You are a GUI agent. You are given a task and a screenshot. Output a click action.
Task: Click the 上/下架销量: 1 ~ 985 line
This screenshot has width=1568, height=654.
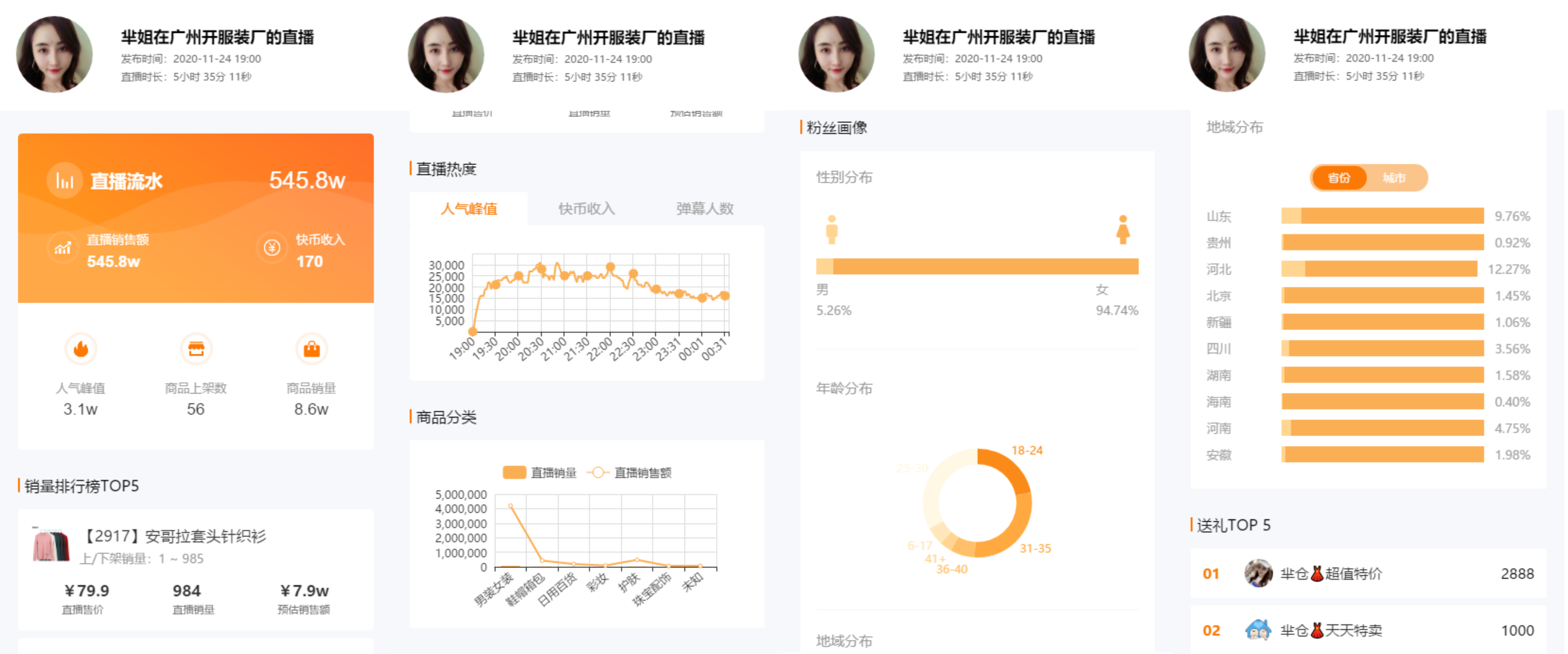(x=142, y=558)
